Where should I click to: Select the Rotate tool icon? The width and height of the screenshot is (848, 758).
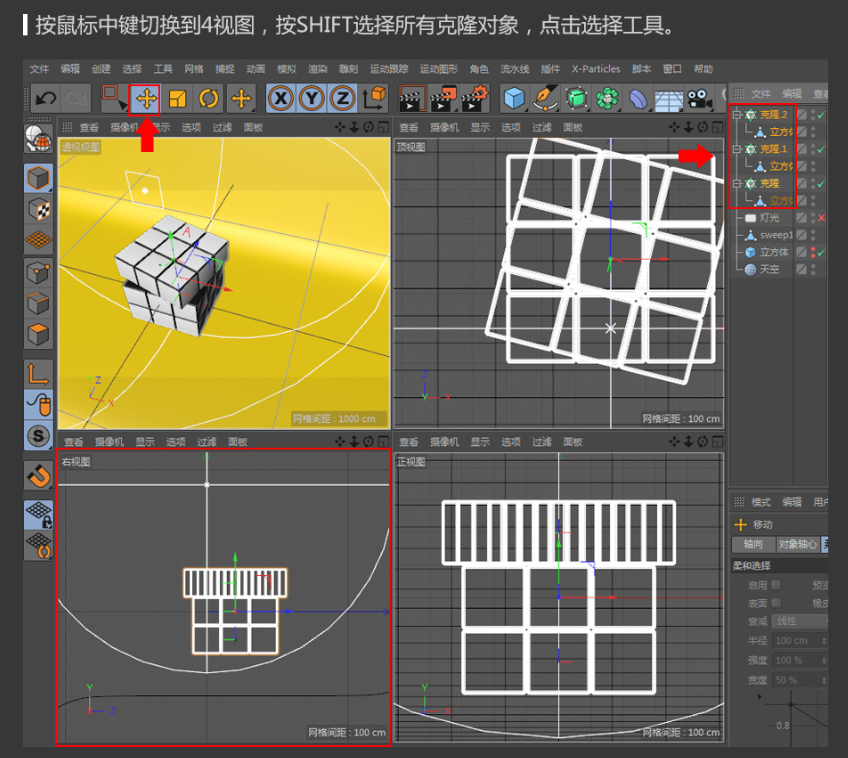pyautogui.click(x=208, y=98)
